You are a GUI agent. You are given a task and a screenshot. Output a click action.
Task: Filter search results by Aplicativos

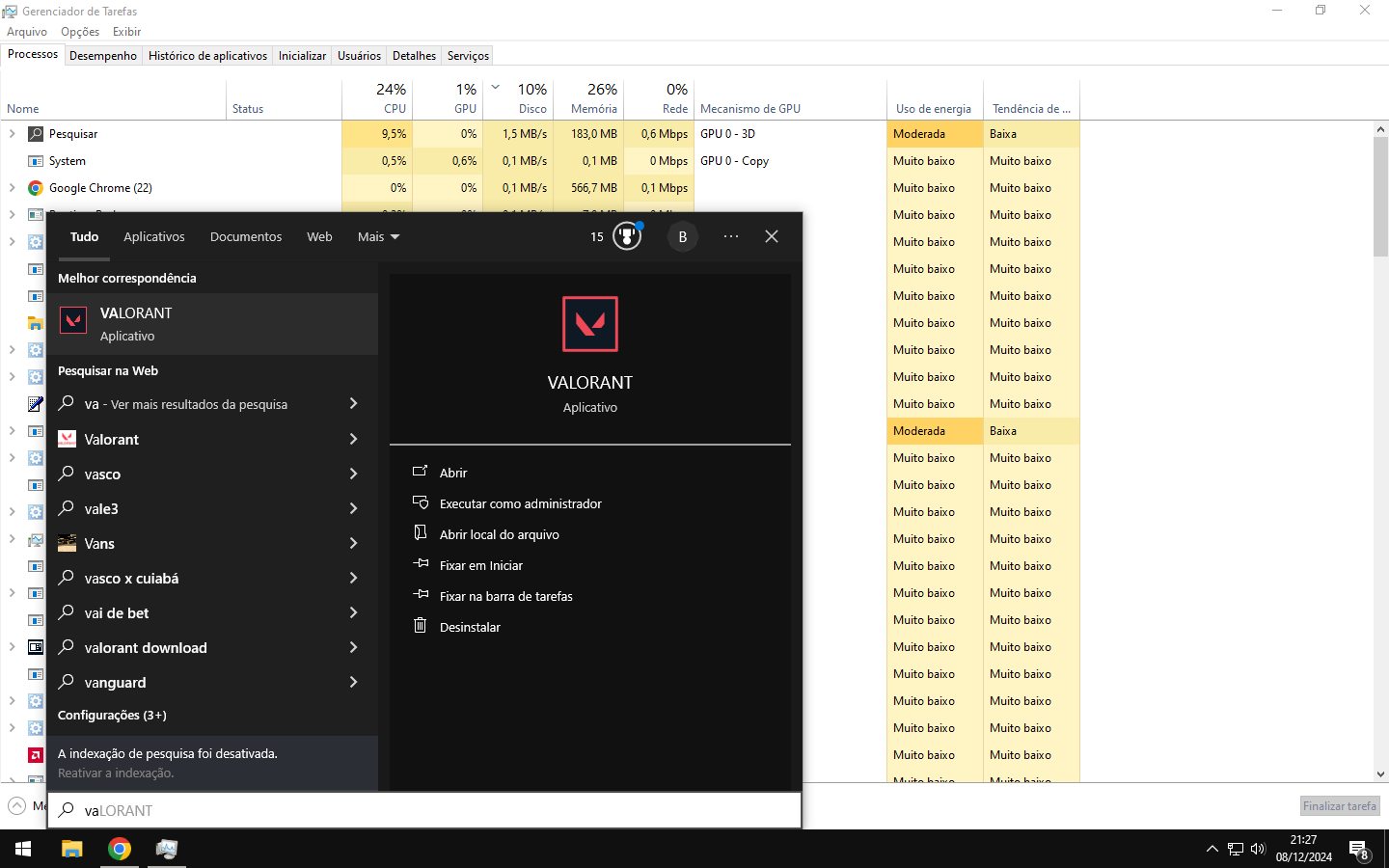(154, 236)
